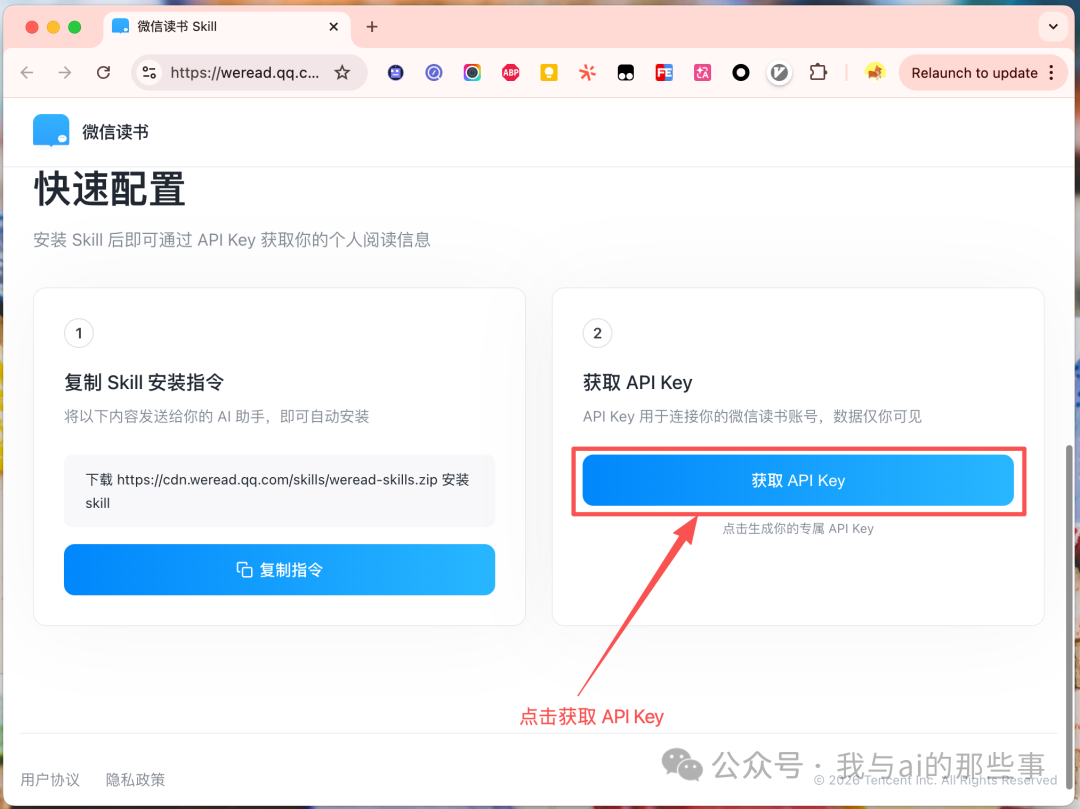
Task: Reload the page with refresh icon
Action: (x=103, y=72)
